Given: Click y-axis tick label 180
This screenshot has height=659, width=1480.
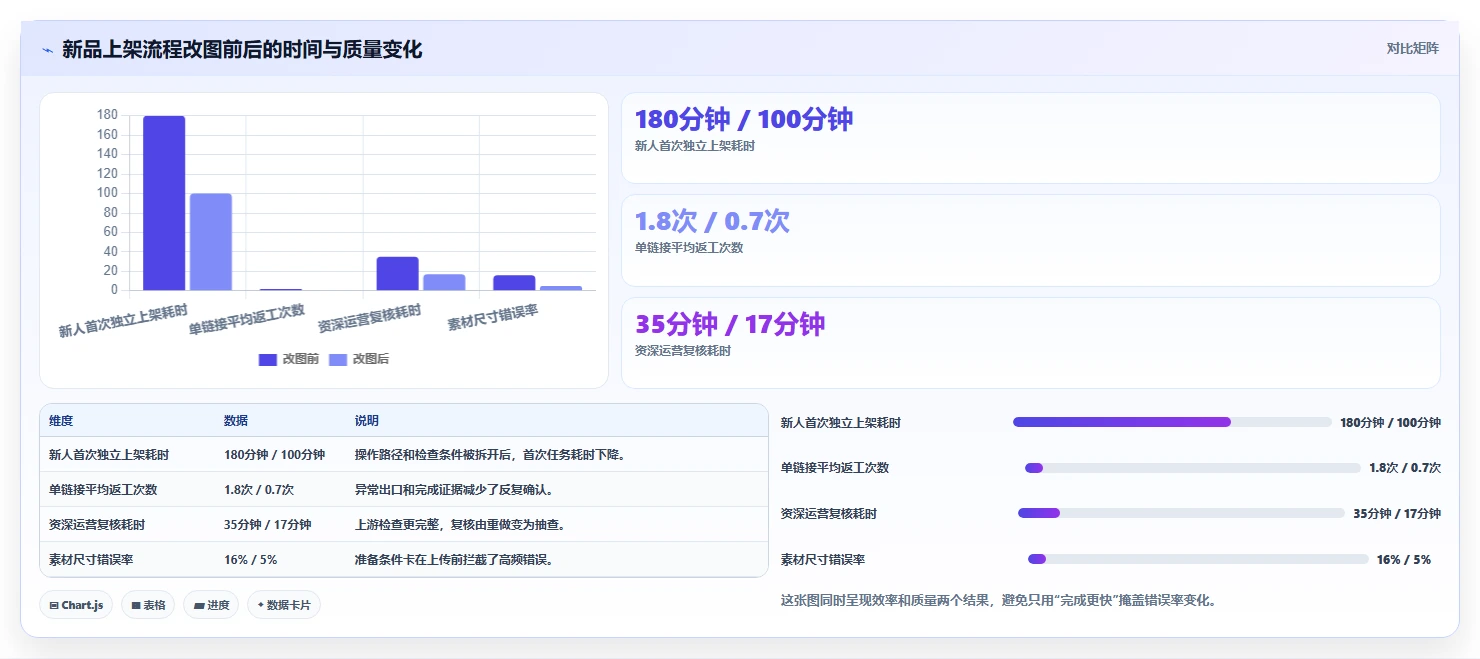Looking at the screenshot, I should coord(107,115).
